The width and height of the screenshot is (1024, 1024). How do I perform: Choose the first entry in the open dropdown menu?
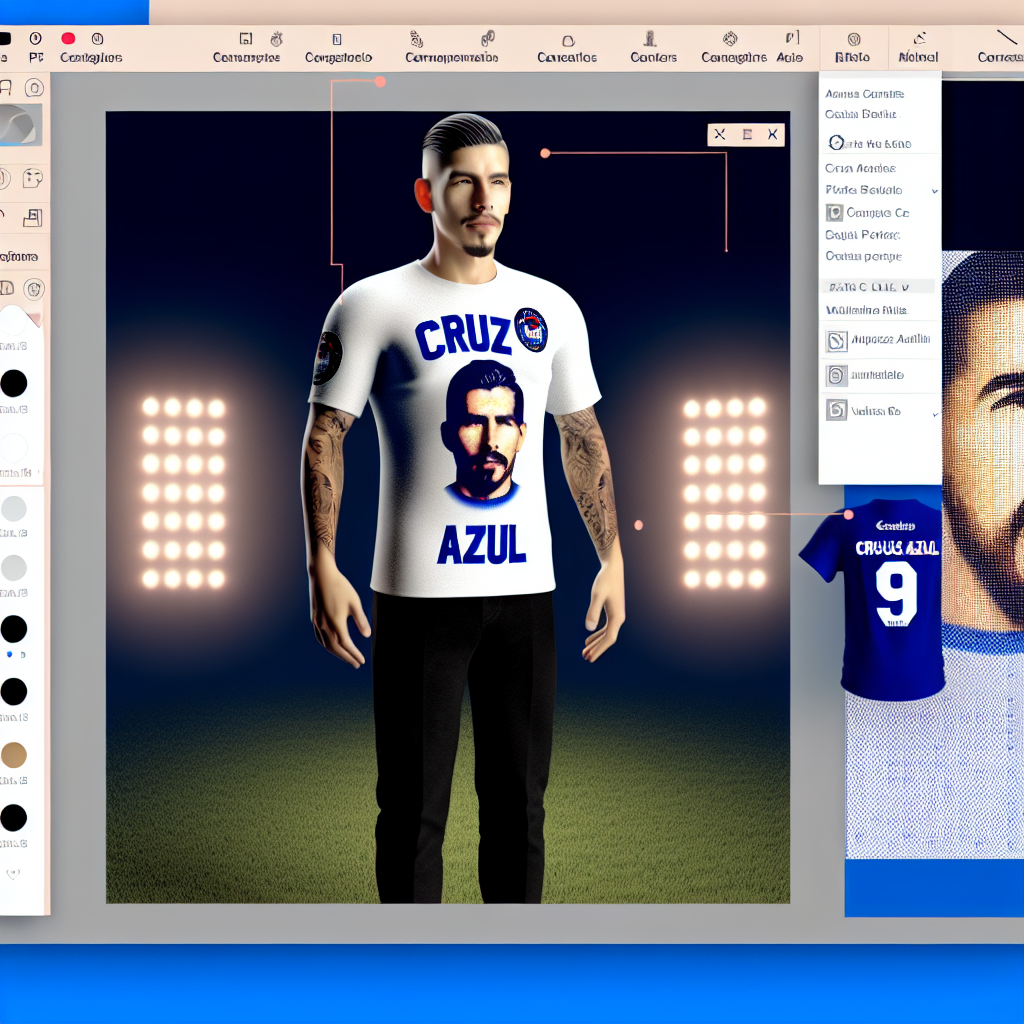(x=865, y=94)
